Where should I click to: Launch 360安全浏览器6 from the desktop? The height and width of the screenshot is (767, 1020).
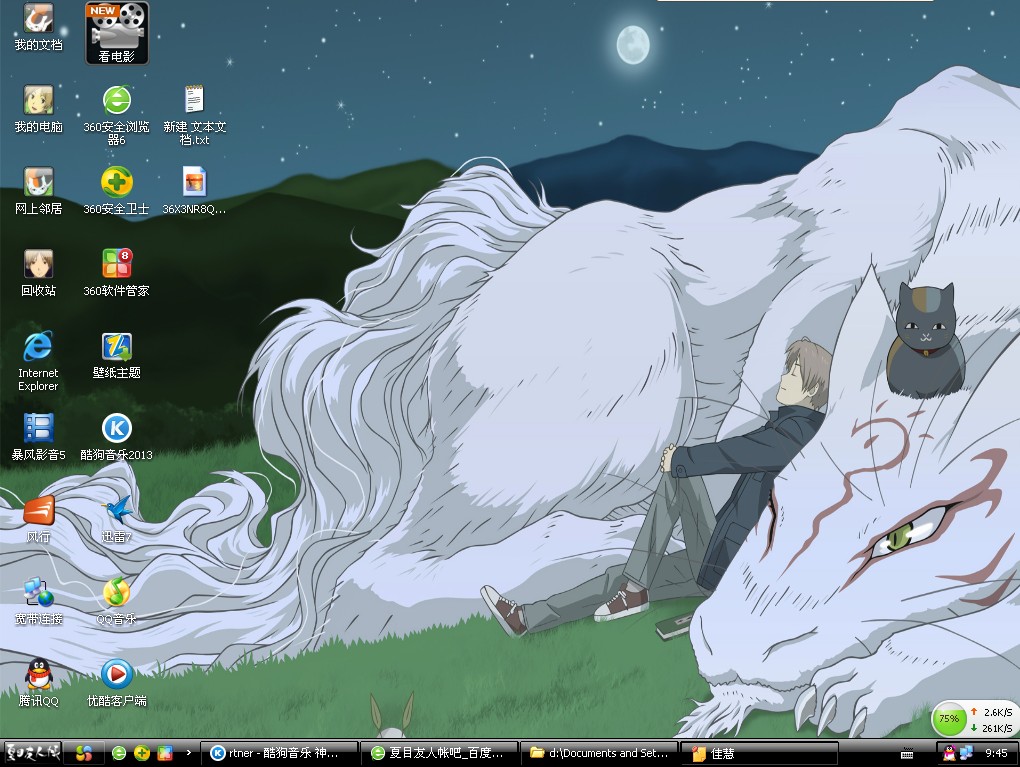point(116,115)
